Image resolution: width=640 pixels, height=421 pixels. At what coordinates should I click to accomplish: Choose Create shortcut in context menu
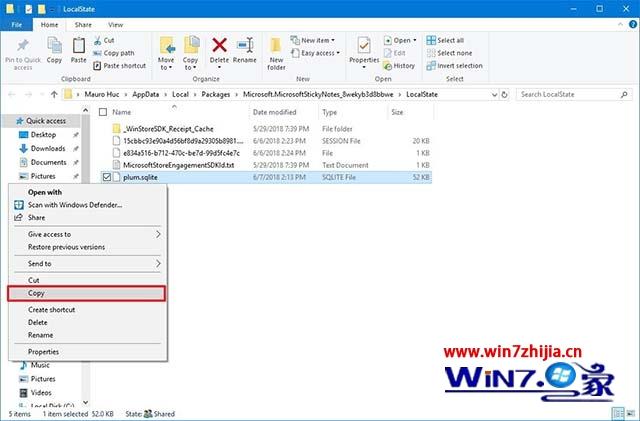click(87, 310)
